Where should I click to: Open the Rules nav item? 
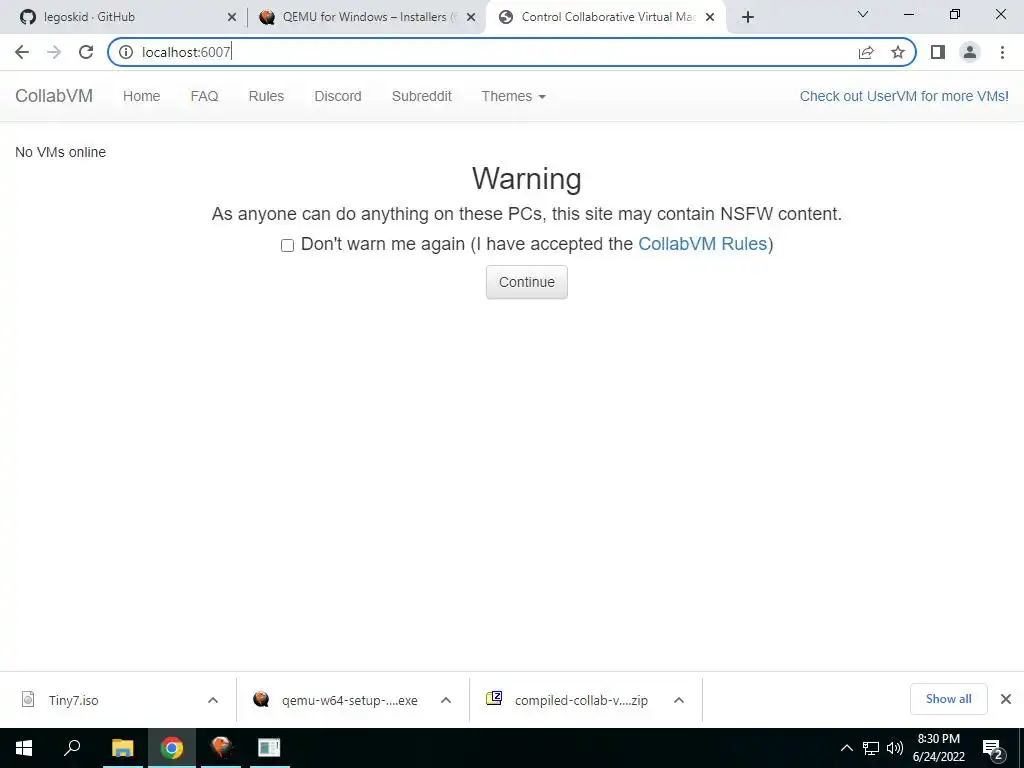pyautogui.click(x=266, y=96)
